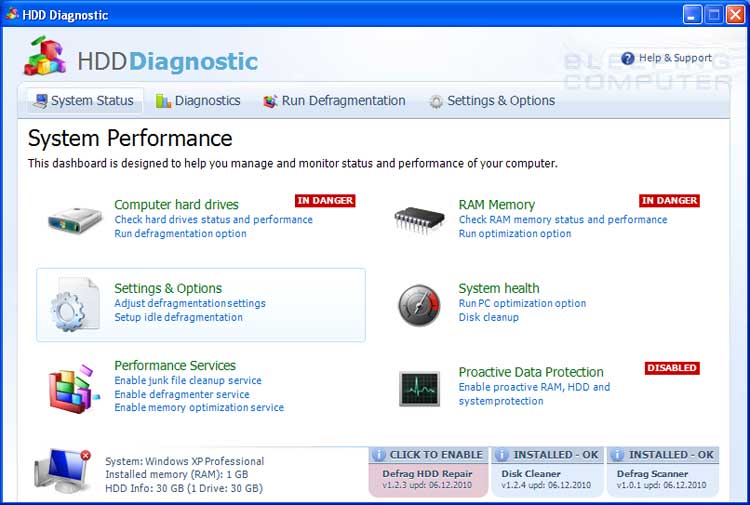The width and height of the screenshot is (750, 505).
Task: Click the Proactive Data Protection monitor icon
Action: (x=419, y=388)
